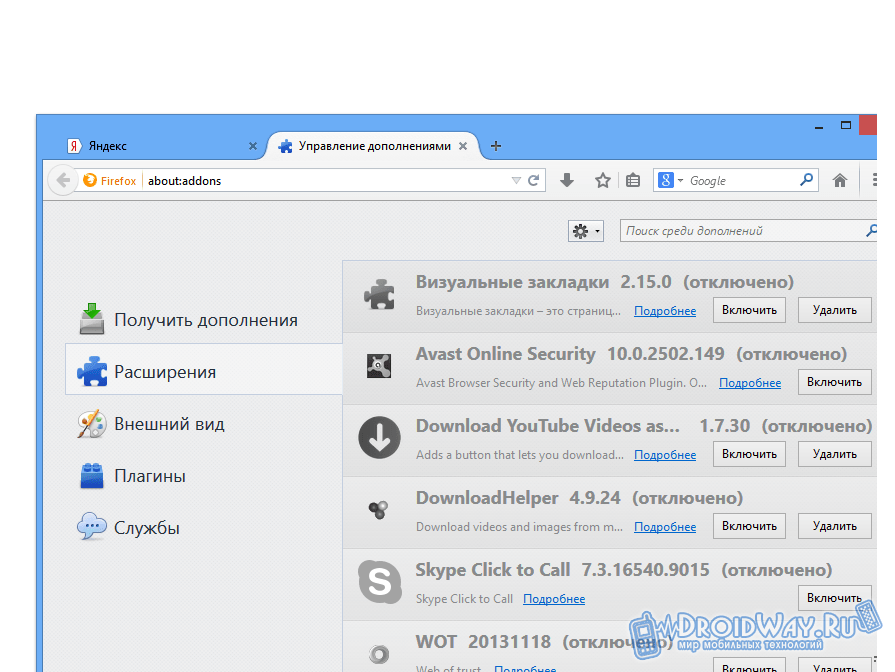Screen dimensions: 895x672
Task: Enable Avast Online Security with Включить
Action: pyautogui.click(x=834, y=382)
